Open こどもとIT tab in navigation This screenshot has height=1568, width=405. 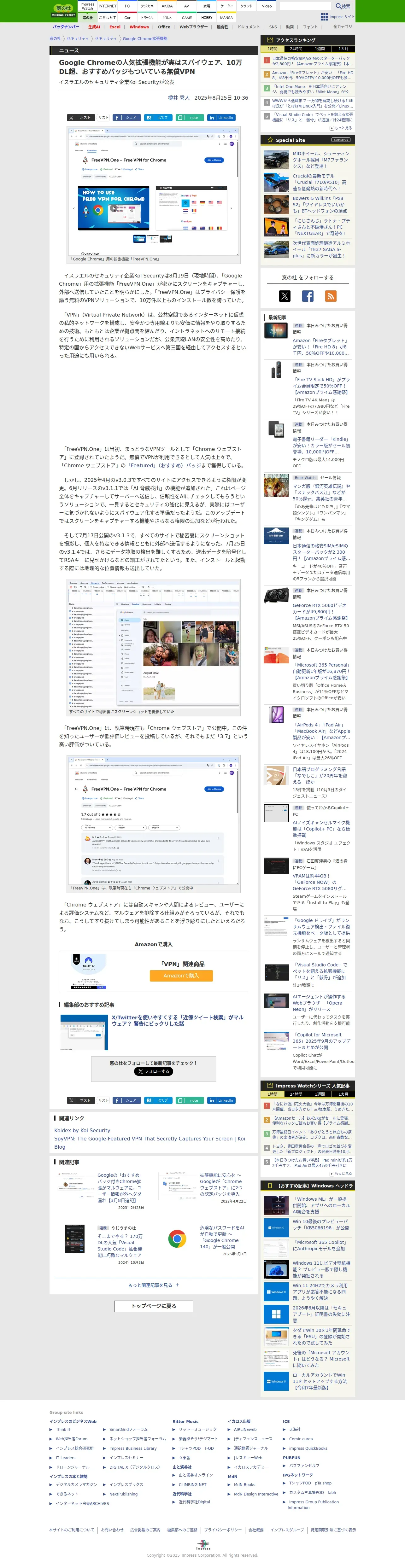pyautogui.click(x=107, y=18)
